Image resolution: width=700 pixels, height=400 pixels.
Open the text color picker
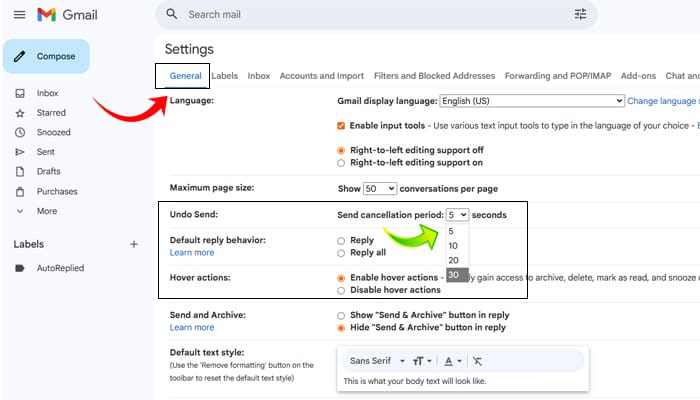(x=452, y=361)
